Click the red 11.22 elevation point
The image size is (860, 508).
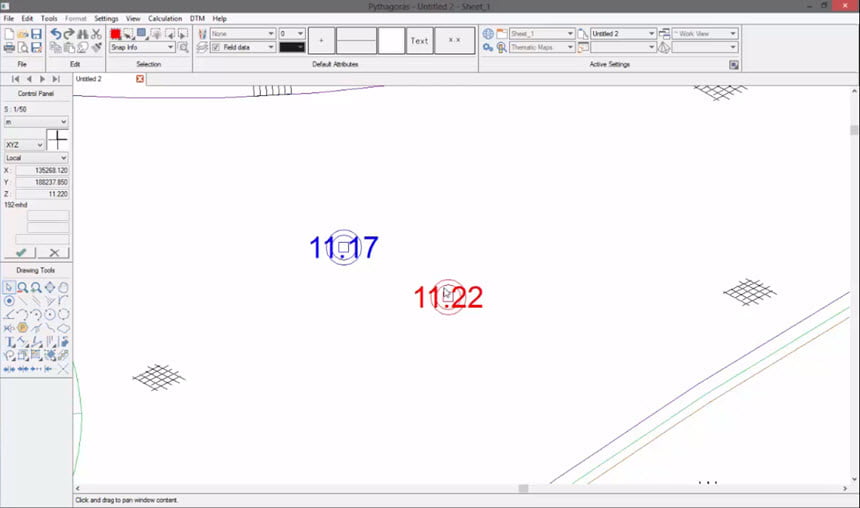[448, 297]
